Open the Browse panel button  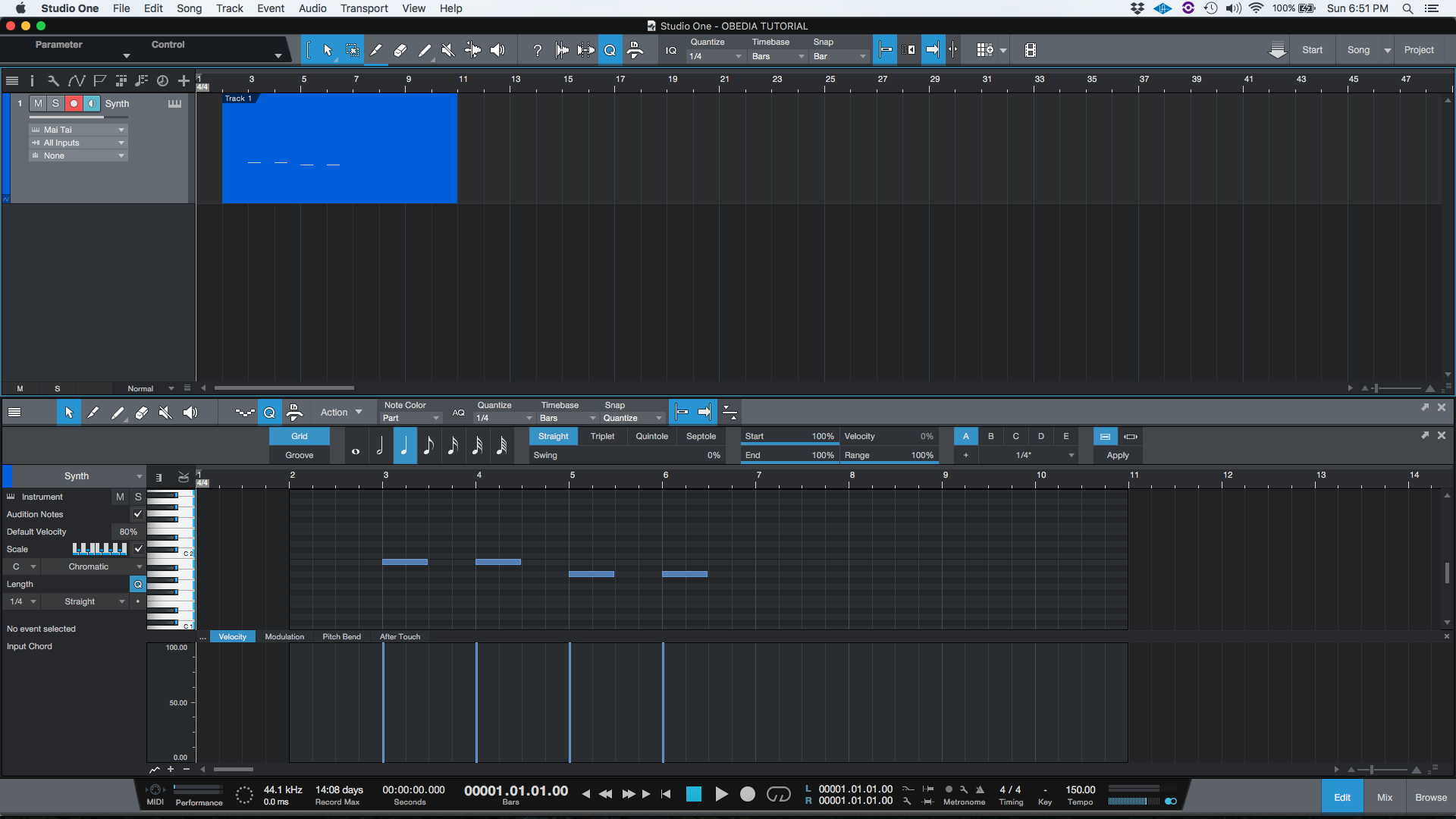[1430, 797]
